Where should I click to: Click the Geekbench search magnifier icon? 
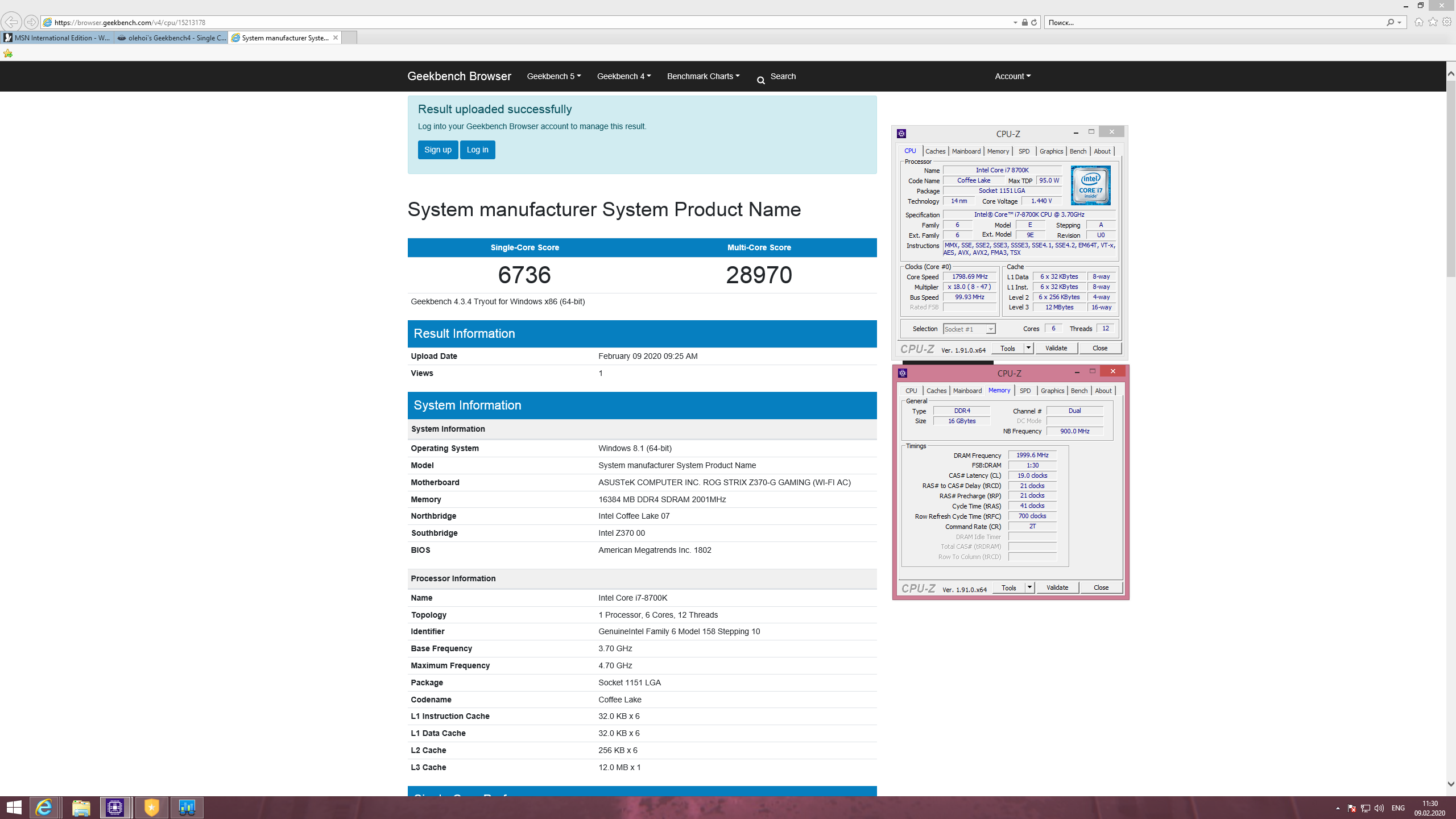[x=761, y=81]
